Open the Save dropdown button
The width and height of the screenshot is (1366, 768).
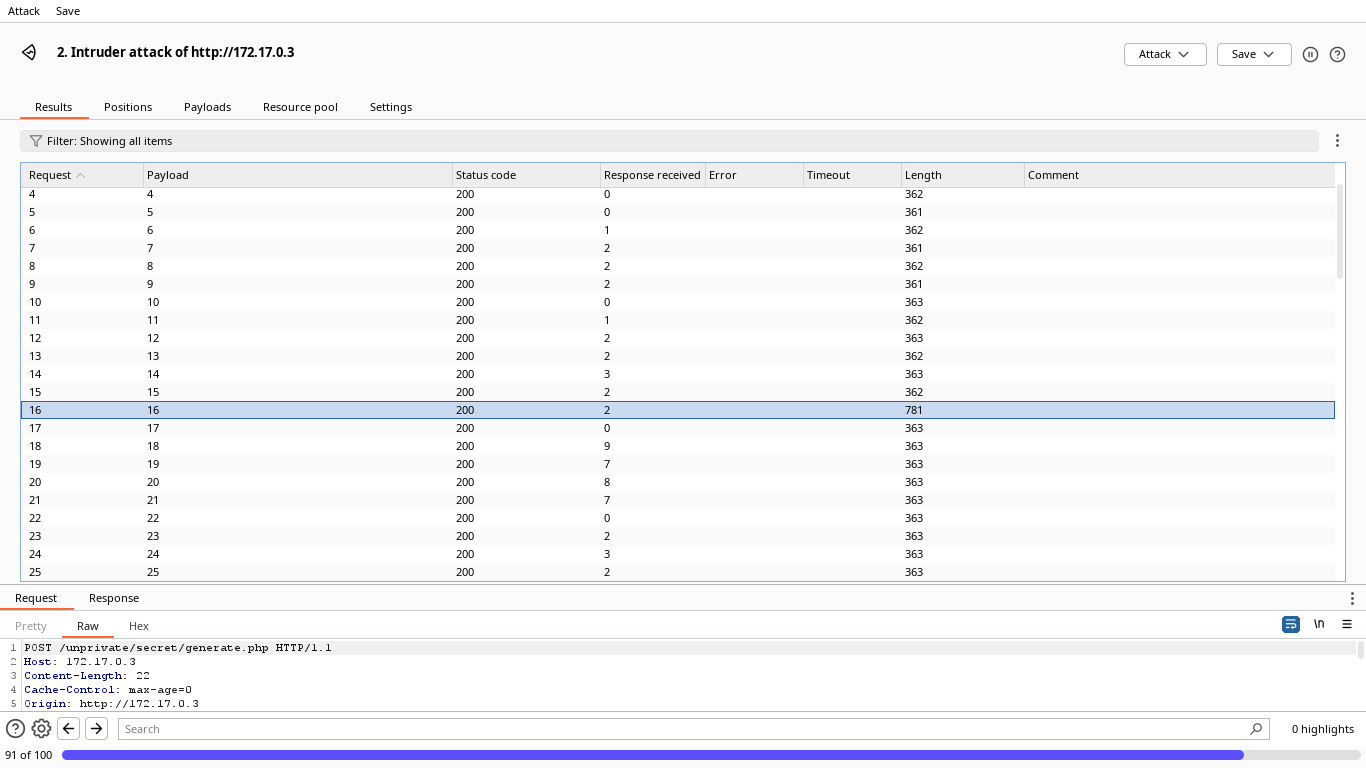tap(1254, 54)
